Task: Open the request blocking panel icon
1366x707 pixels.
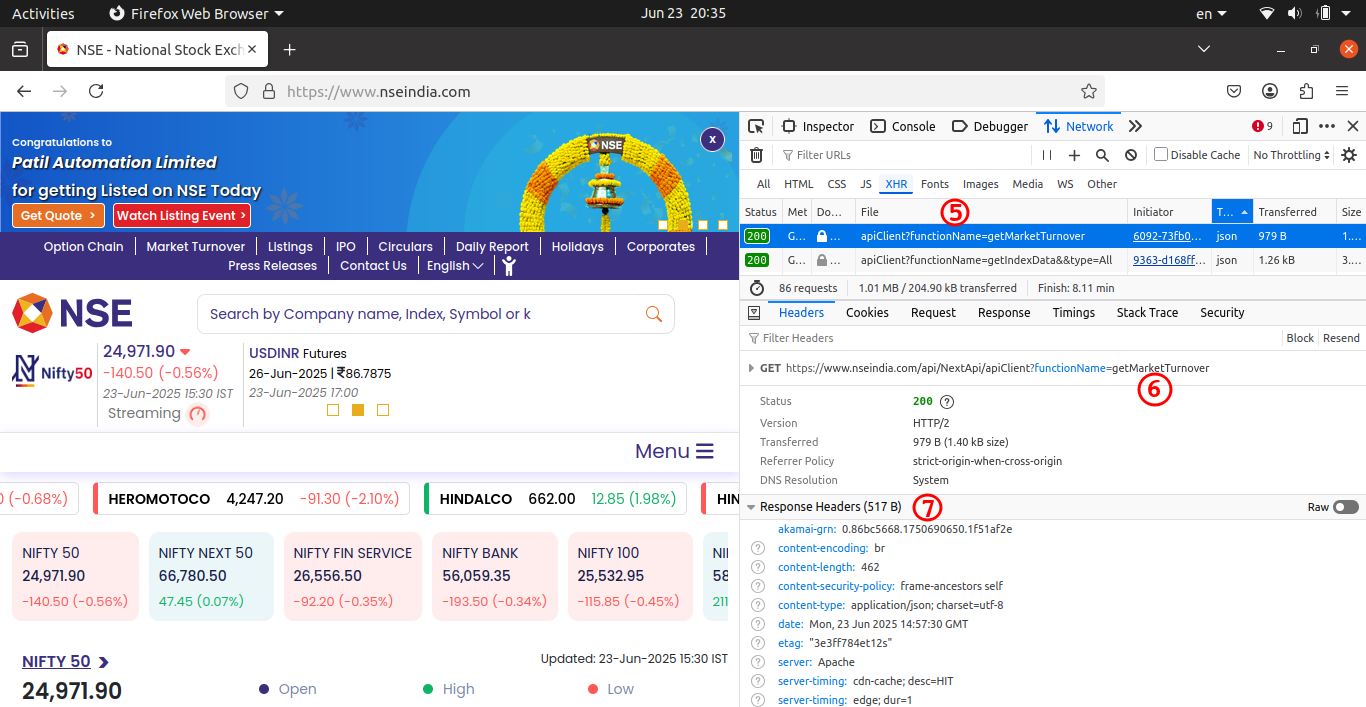Action: (x=1131, y=155)
